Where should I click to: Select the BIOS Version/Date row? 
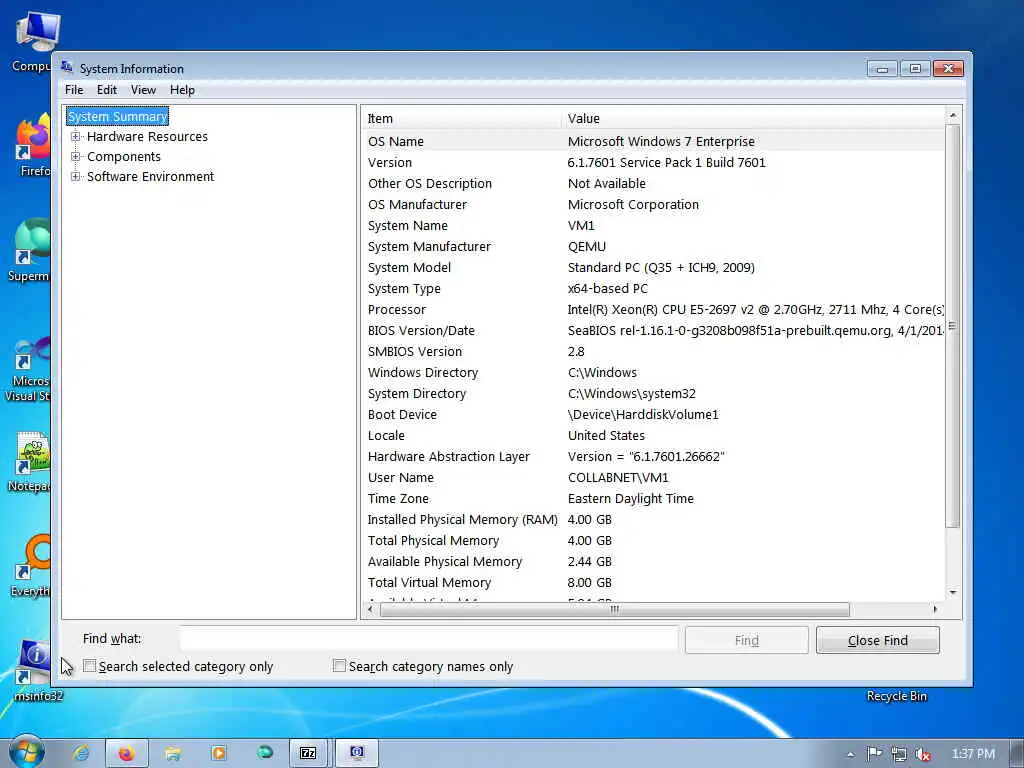pyautogui.click(x=653, y=330)
